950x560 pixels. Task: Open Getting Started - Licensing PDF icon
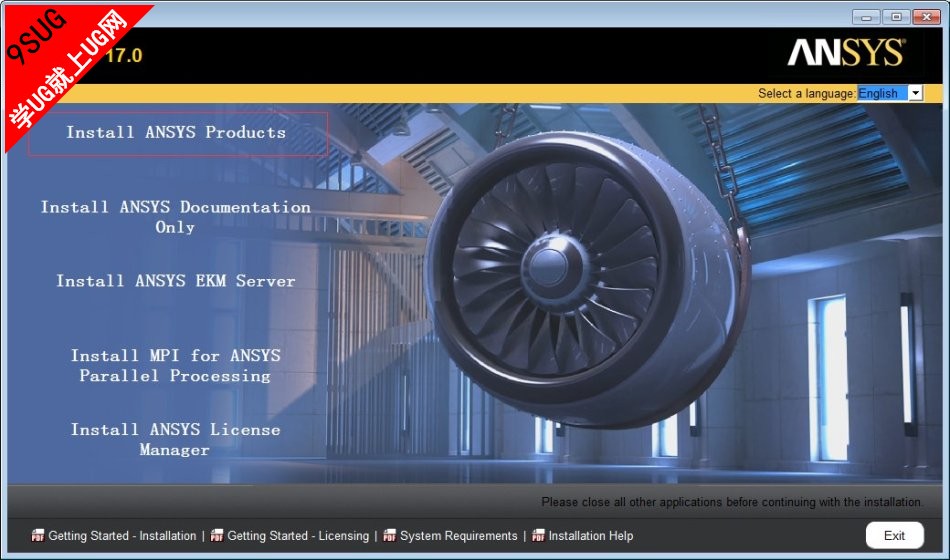click(217, 535)
